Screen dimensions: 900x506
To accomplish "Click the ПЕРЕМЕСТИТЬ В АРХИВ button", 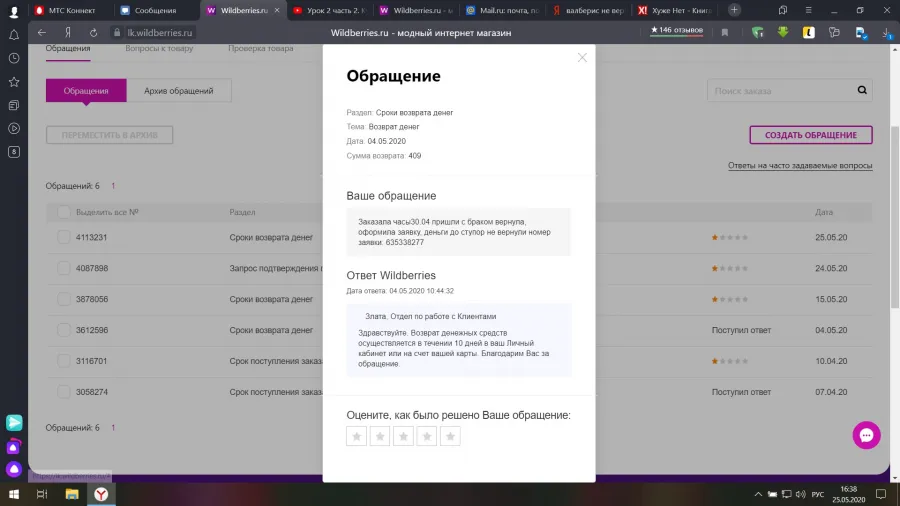I will tap(110, 135).
